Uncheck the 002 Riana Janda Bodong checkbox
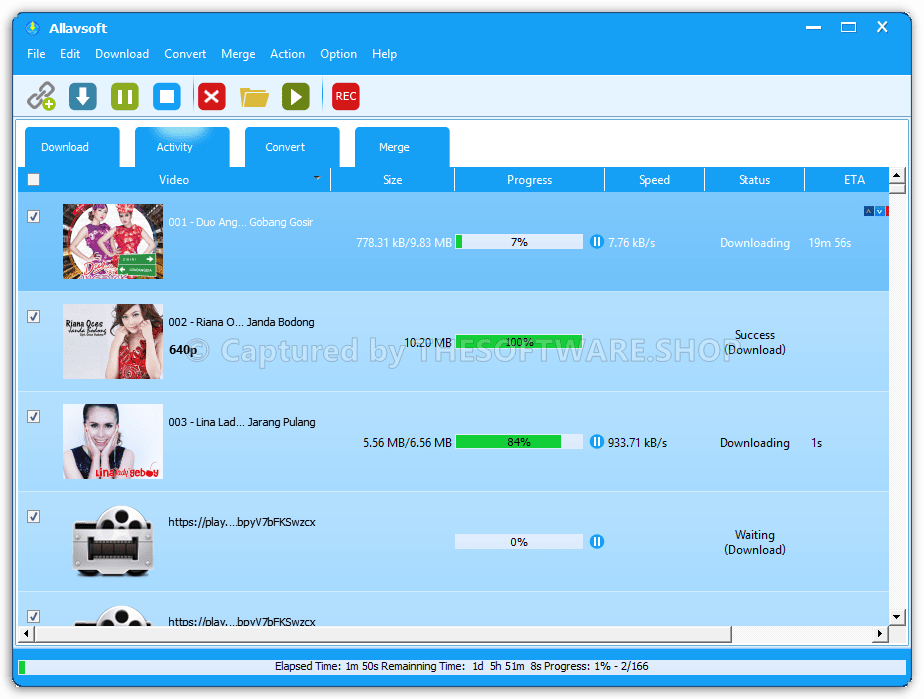The image size is (924, 699). pos(34,316)
